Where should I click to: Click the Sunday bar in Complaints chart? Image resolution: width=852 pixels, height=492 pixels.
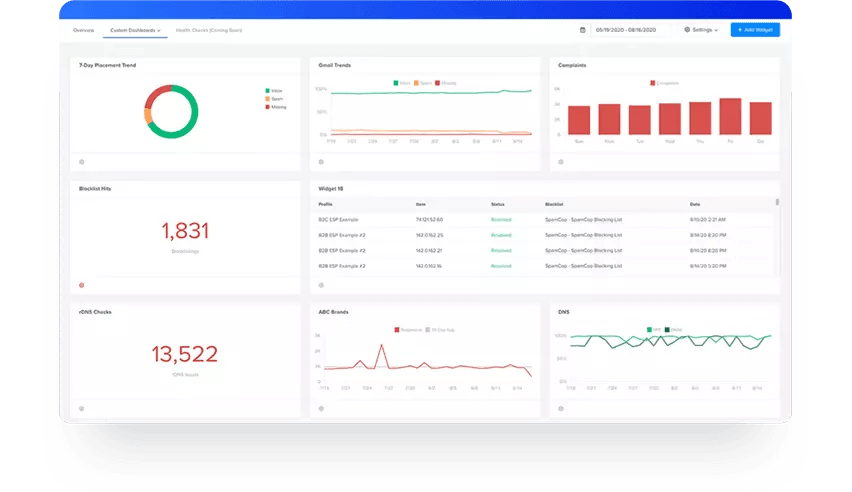pos(579,120)
